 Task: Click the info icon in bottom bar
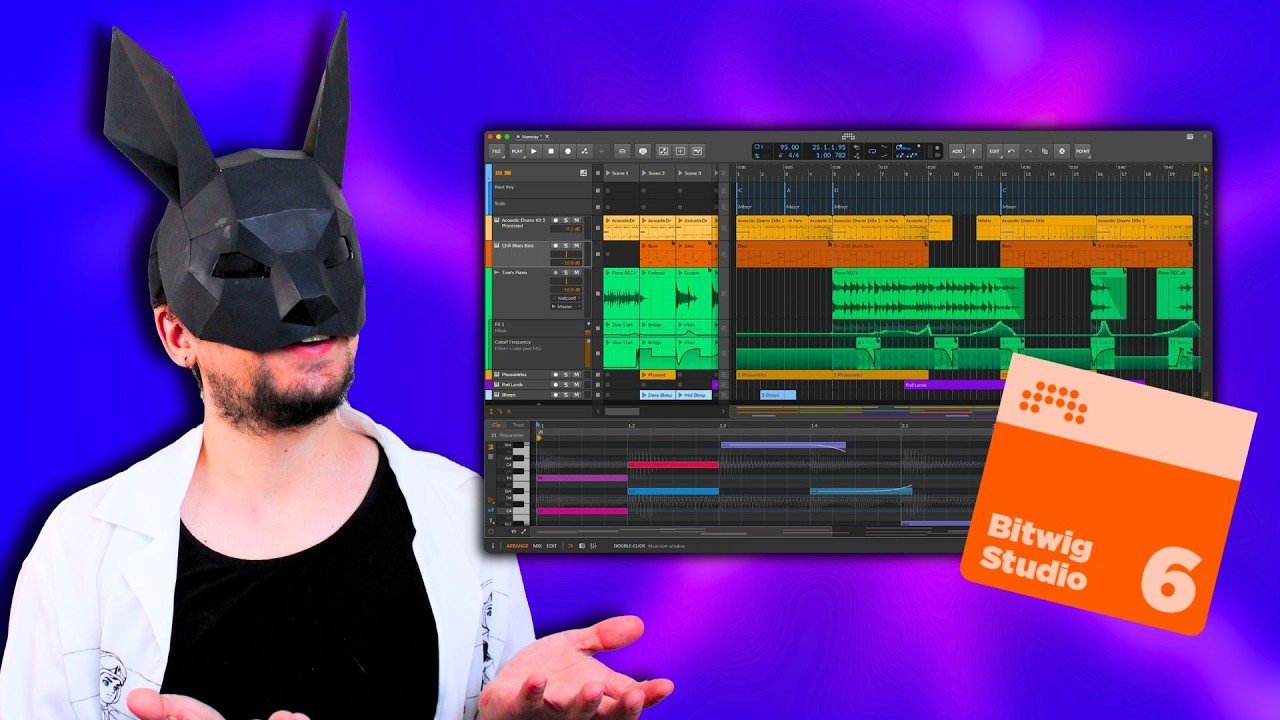493,546
